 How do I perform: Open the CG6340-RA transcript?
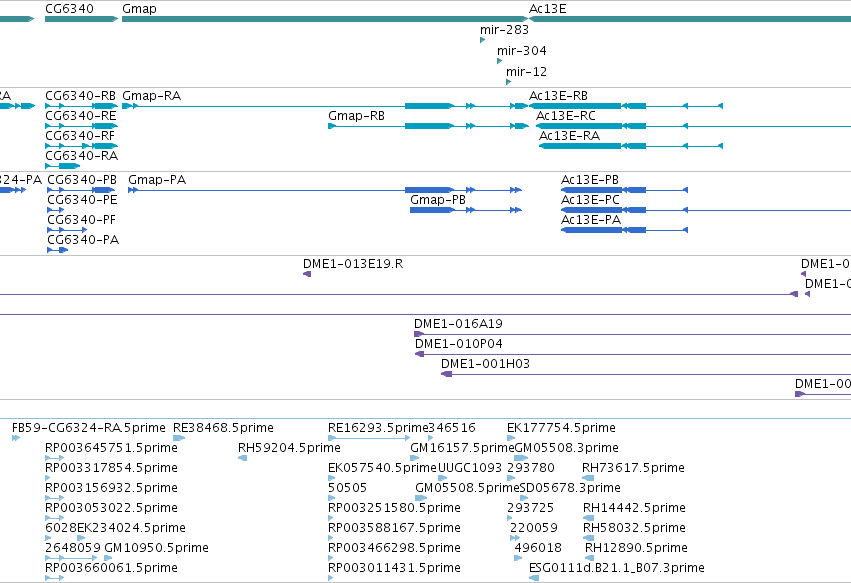62,166
